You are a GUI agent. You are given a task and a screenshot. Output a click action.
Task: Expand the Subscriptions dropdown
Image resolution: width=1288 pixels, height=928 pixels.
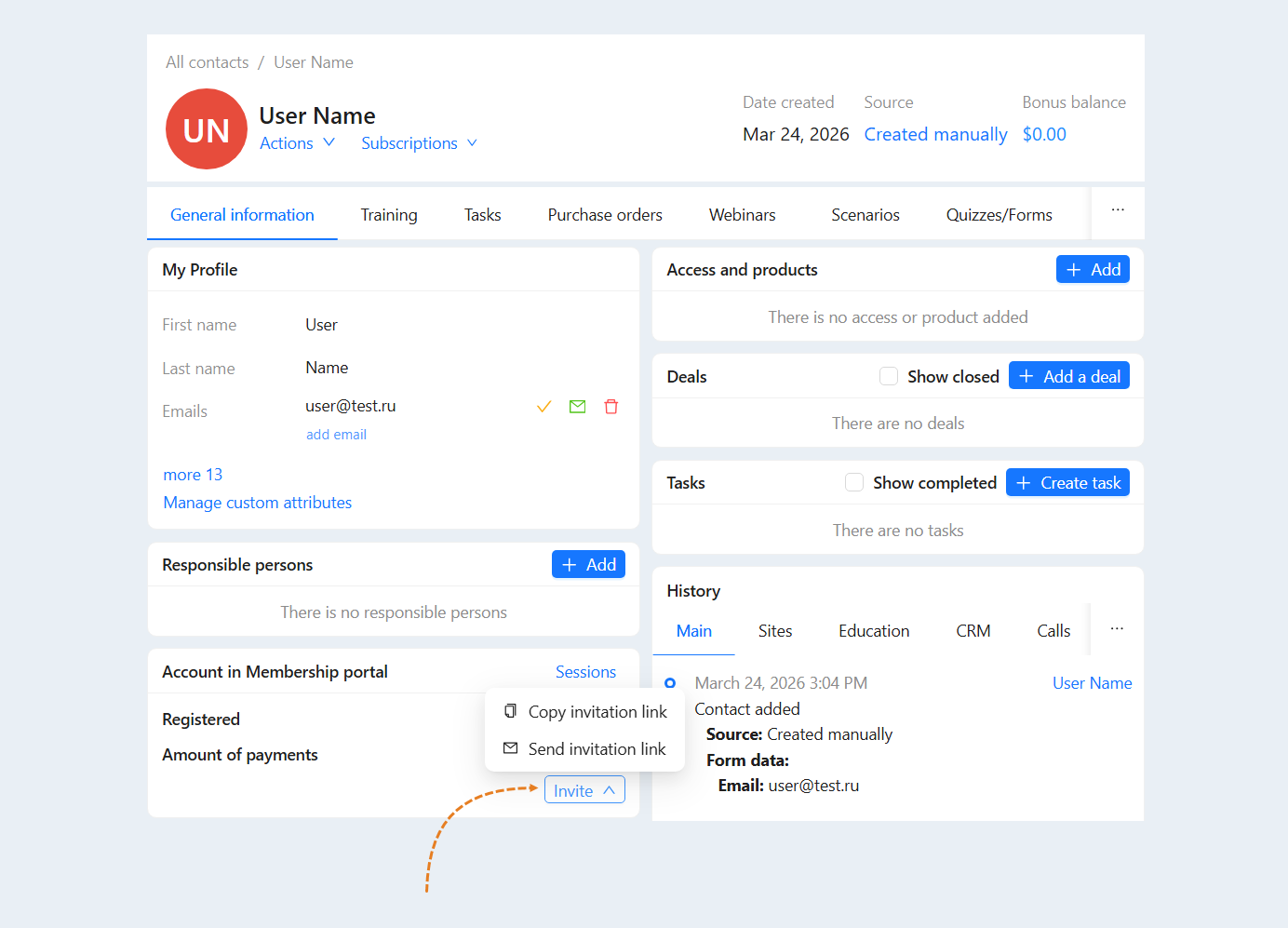point(420,143)
